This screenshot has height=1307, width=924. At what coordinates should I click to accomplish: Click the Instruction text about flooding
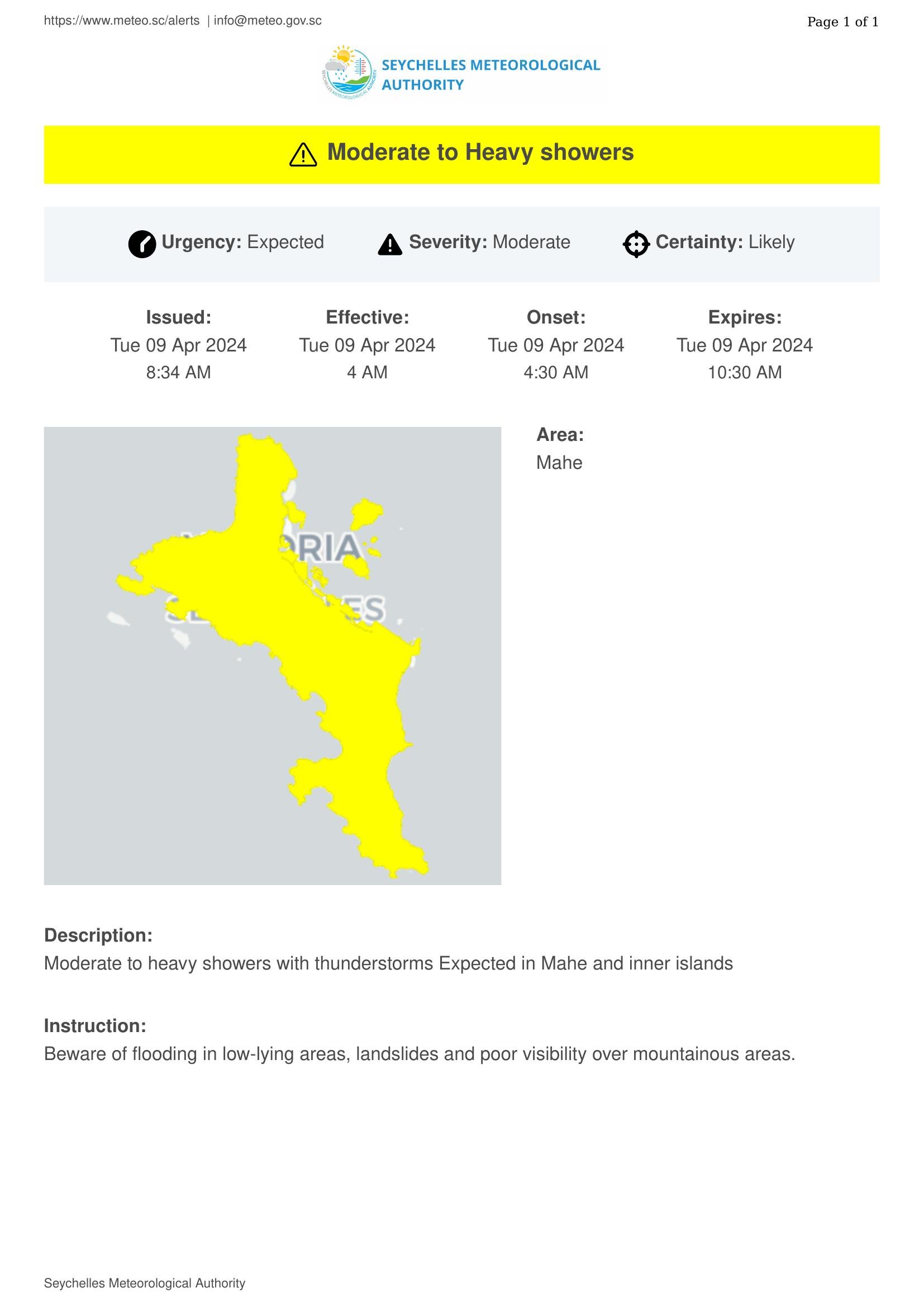[x=420, y=1054]
